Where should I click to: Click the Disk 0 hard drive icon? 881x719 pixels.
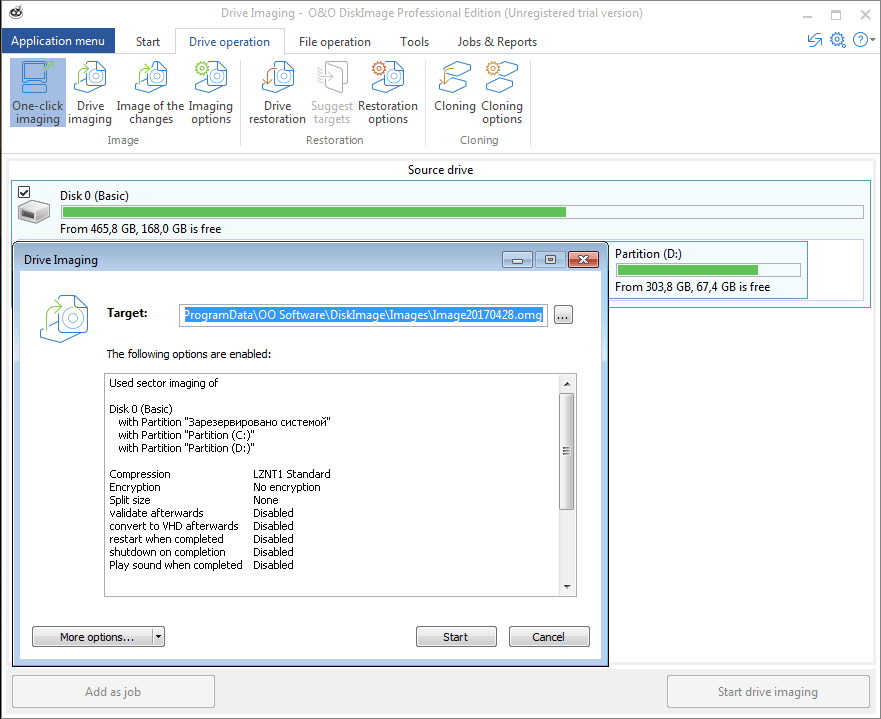point(34,212)
